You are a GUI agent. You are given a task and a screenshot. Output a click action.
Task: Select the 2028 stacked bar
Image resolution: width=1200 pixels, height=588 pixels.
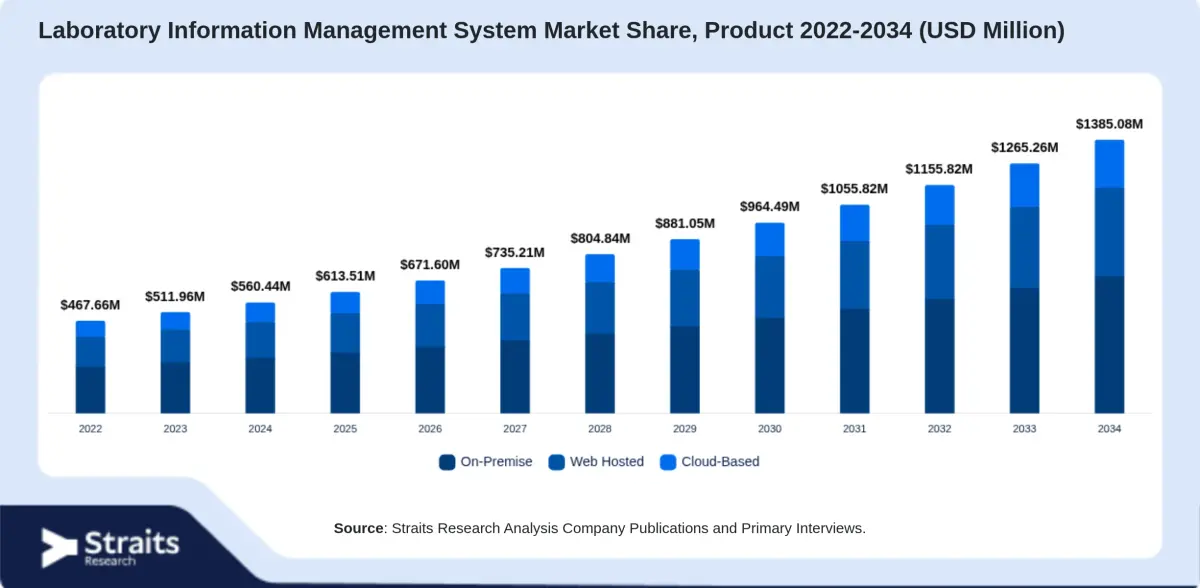pyautogui.click(x=600, y=334)
